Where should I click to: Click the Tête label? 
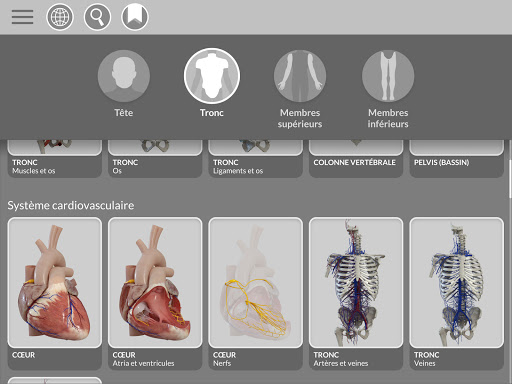point(124,113)
